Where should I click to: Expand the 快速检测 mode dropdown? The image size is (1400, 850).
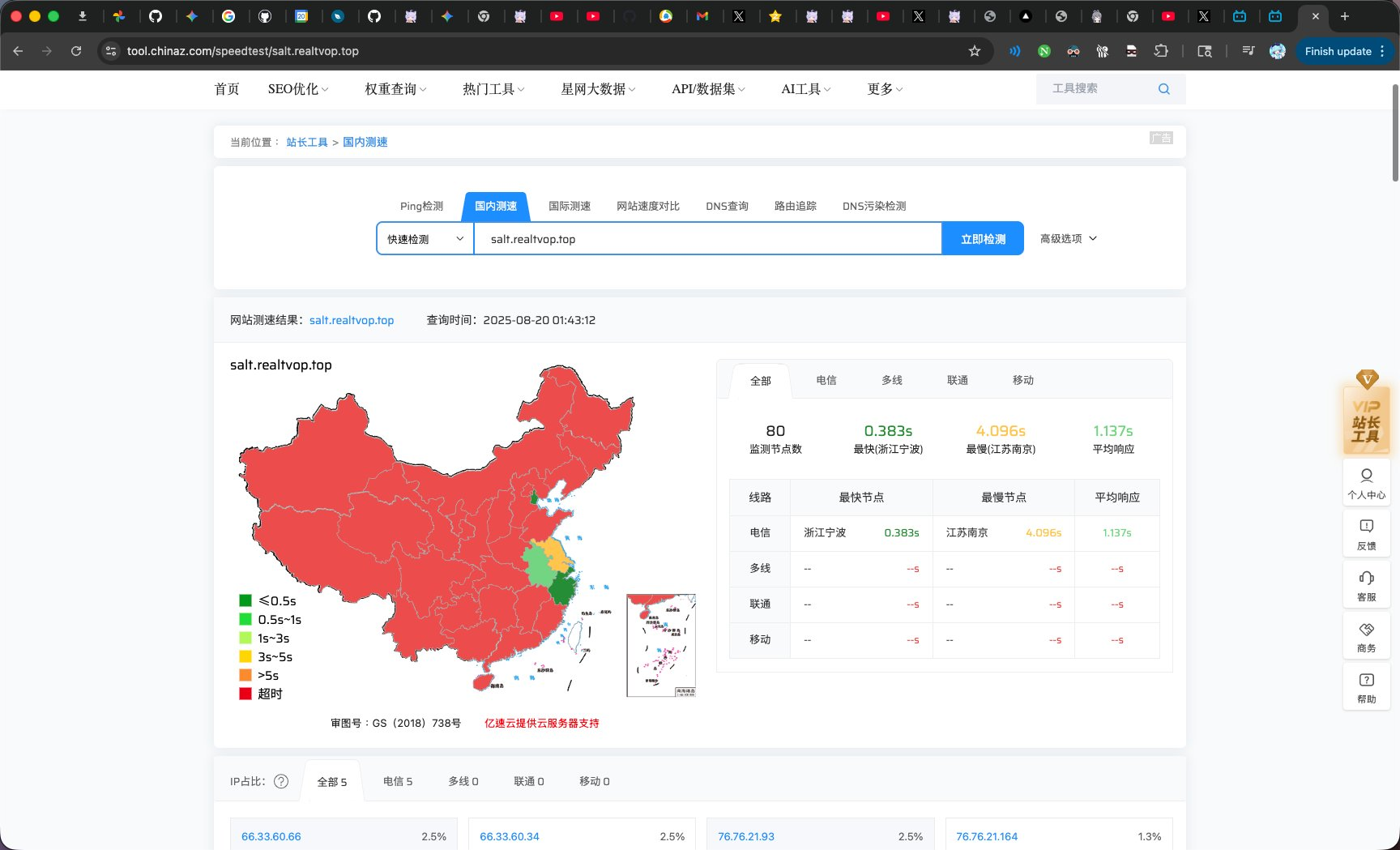[425, 239]
